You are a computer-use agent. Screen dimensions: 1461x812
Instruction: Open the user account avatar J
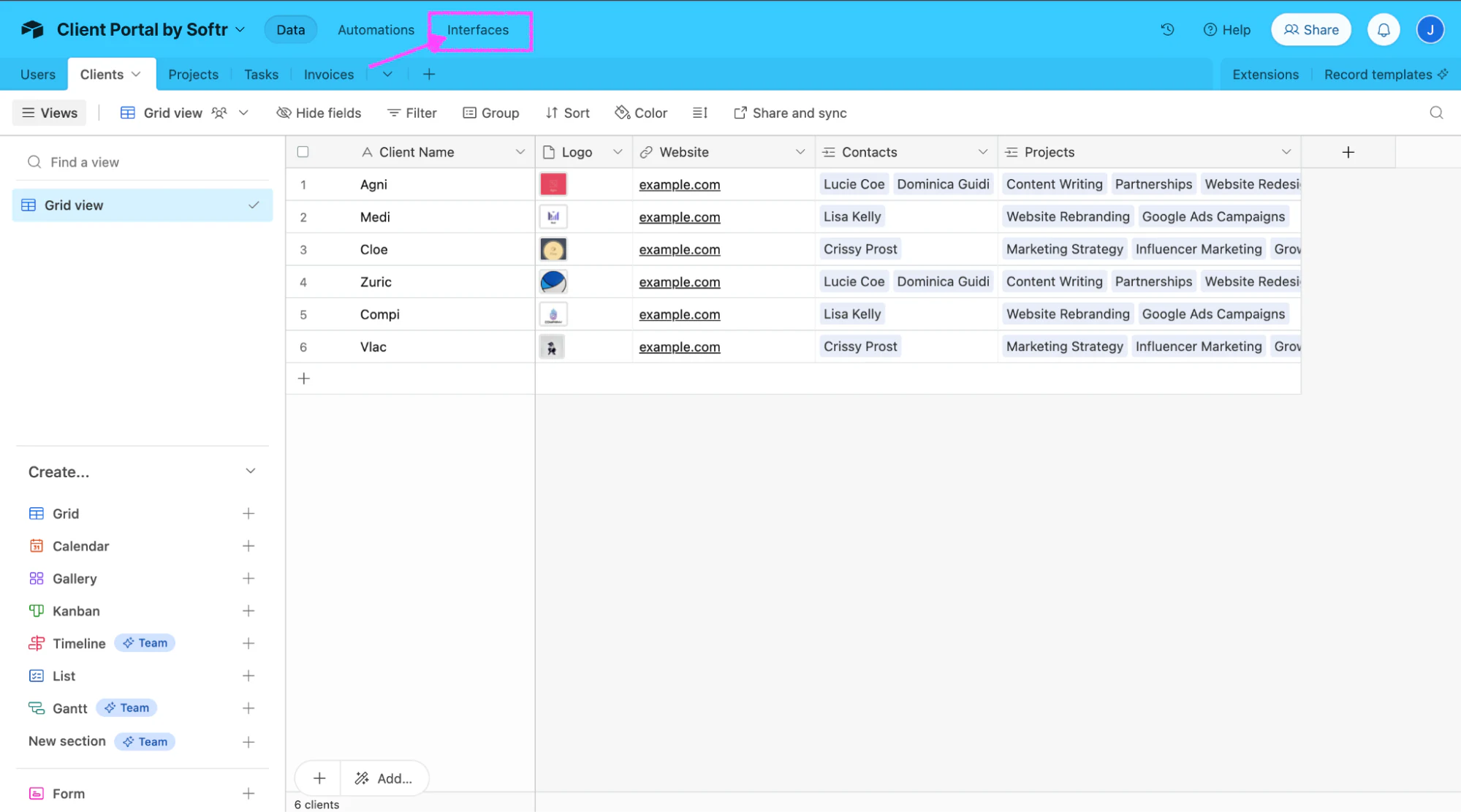pos(1430,30)
